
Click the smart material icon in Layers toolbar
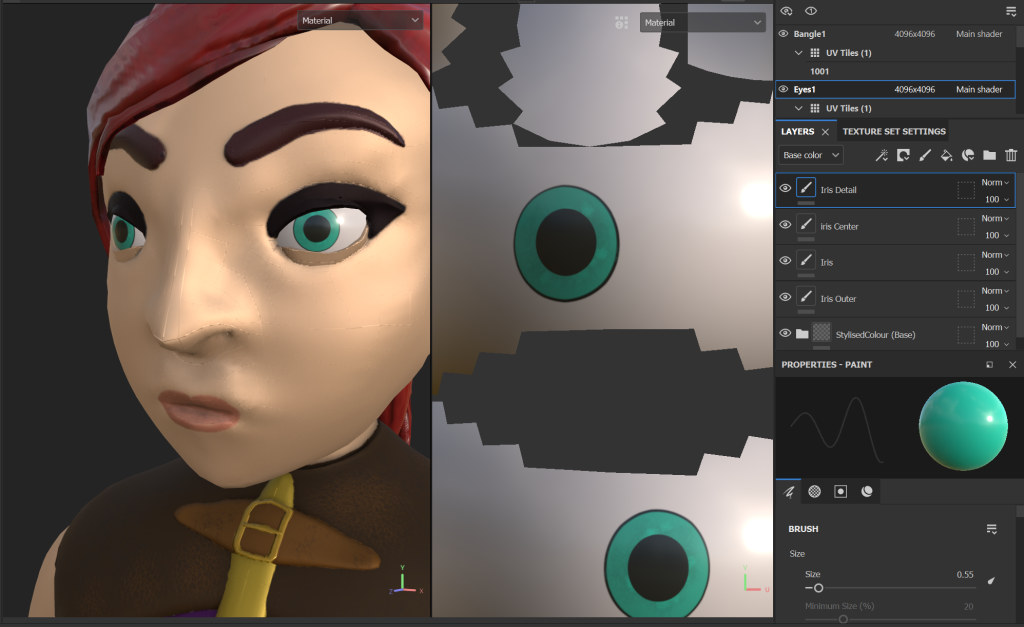pos(967,155)
